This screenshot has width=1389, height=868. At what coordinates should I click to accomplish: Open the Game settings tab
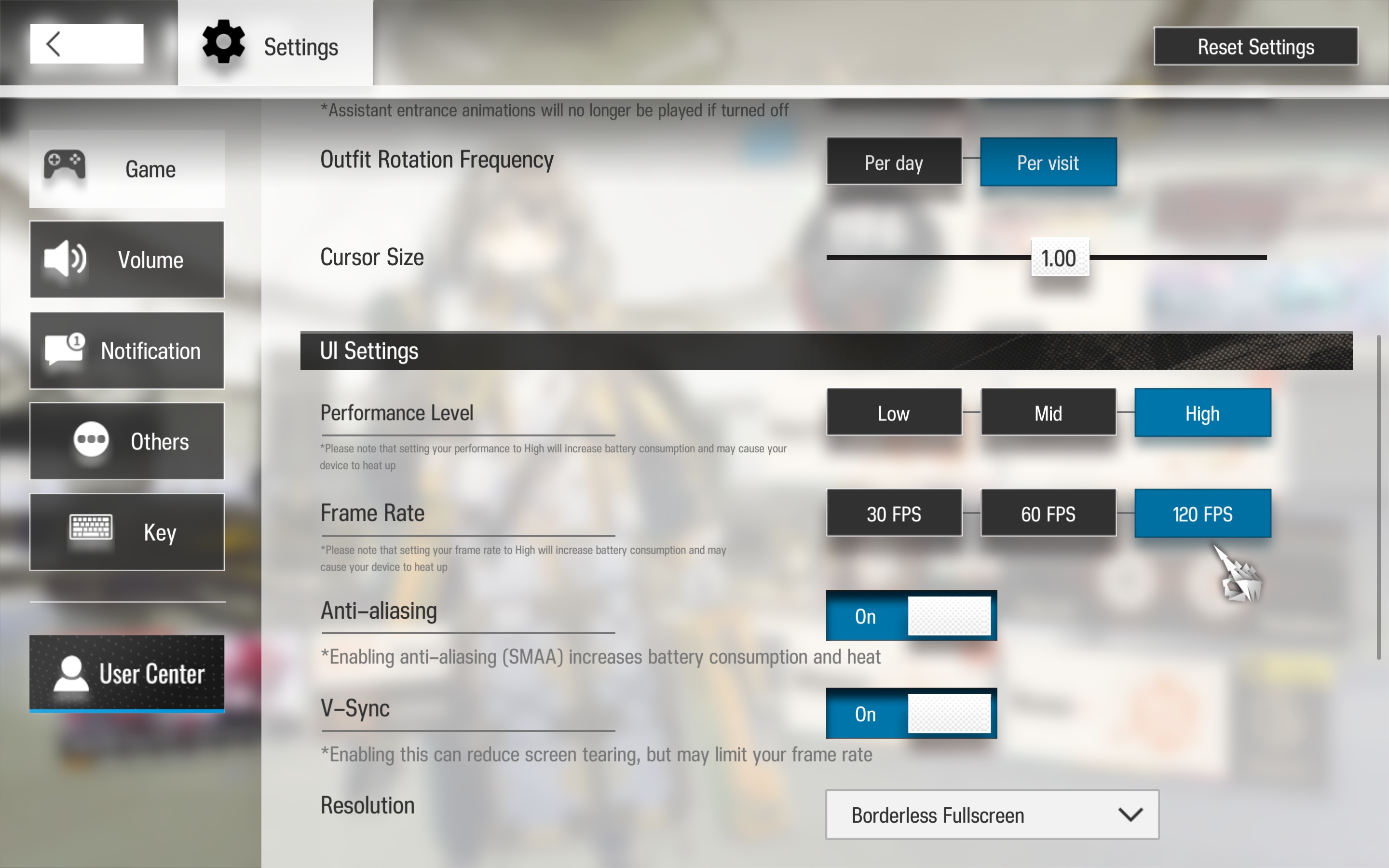(x=127, y=168)
